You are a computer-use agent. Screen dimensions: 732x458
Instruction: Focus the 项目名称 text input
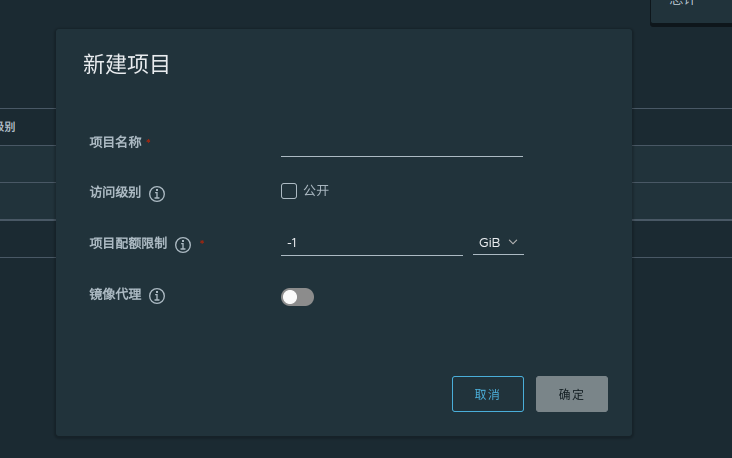tap(401, 144)
